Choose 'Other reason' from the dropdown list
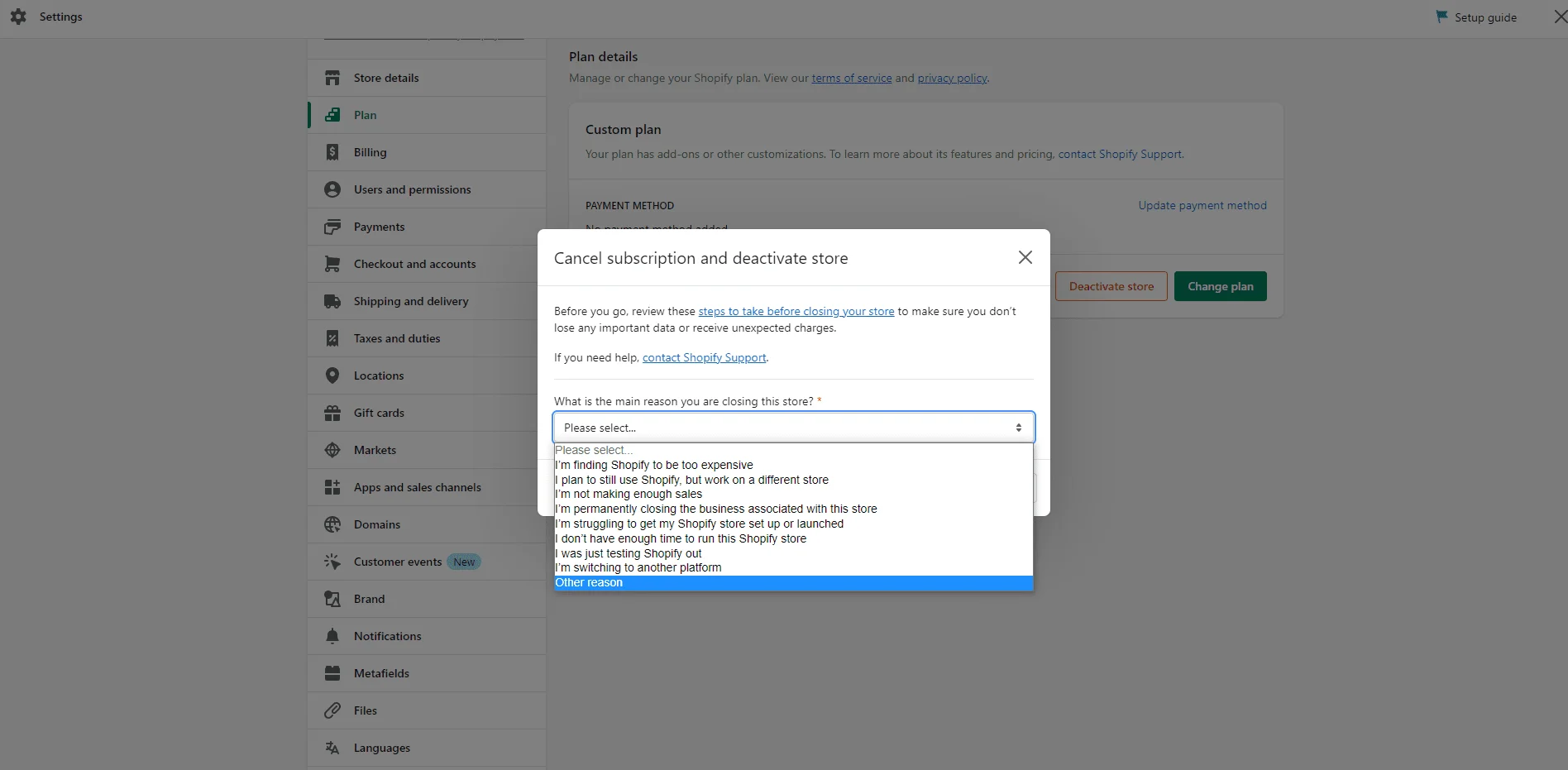This screenshot has width=1568, height=770. pyautogui.click(x=793, y=583)
